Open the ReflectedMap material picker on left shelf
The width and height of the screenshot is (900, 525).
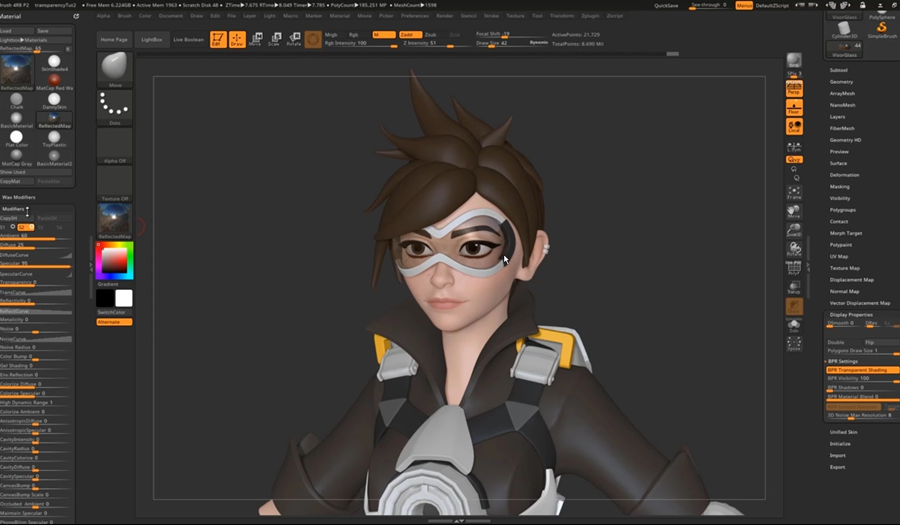click(x=115, y=221)
